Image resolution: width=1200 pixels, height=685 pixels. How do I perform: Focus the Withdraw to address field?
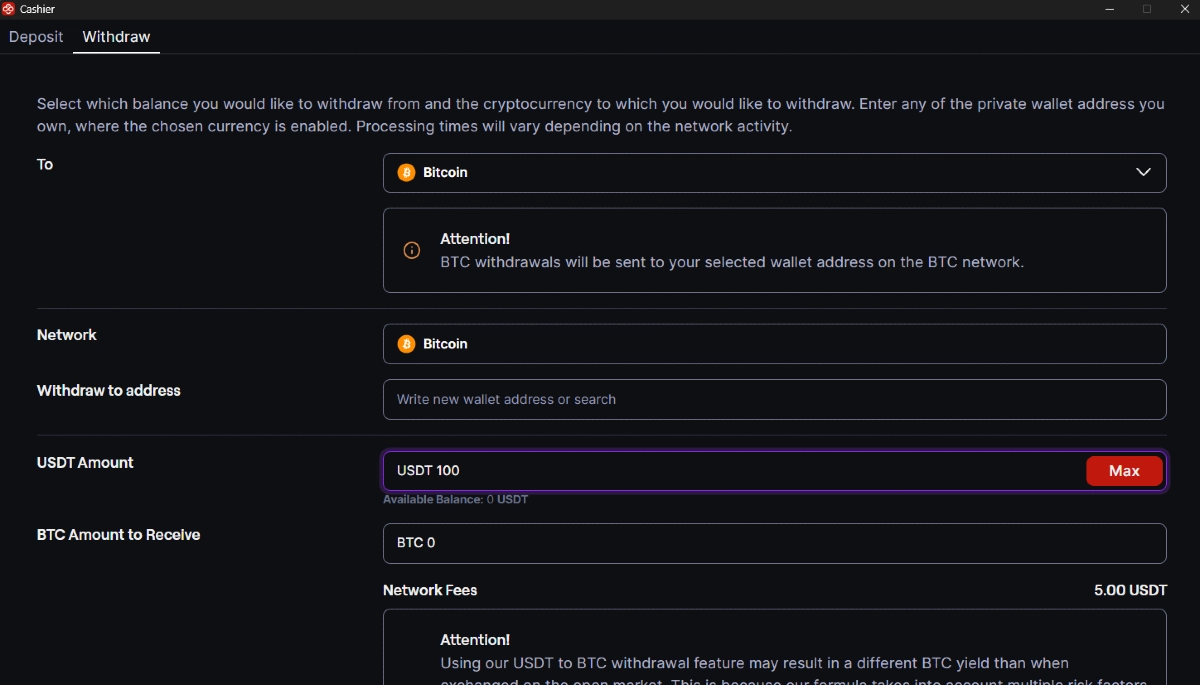point(774,399)
